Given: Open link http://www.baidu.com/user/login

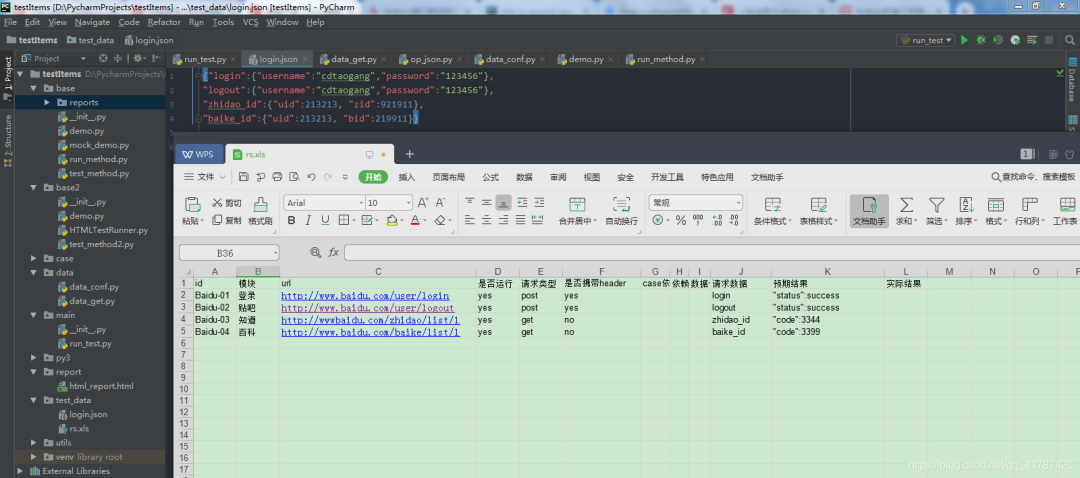Looking at the screenshot, I should coord(365,296).
